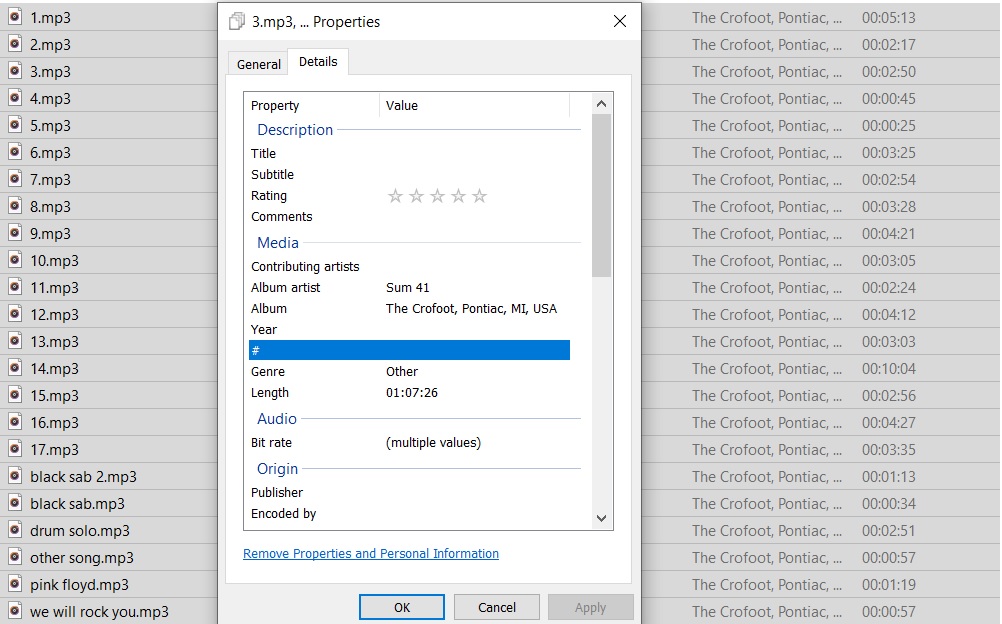Select the icon for 13.mp3

pos(15,341)
